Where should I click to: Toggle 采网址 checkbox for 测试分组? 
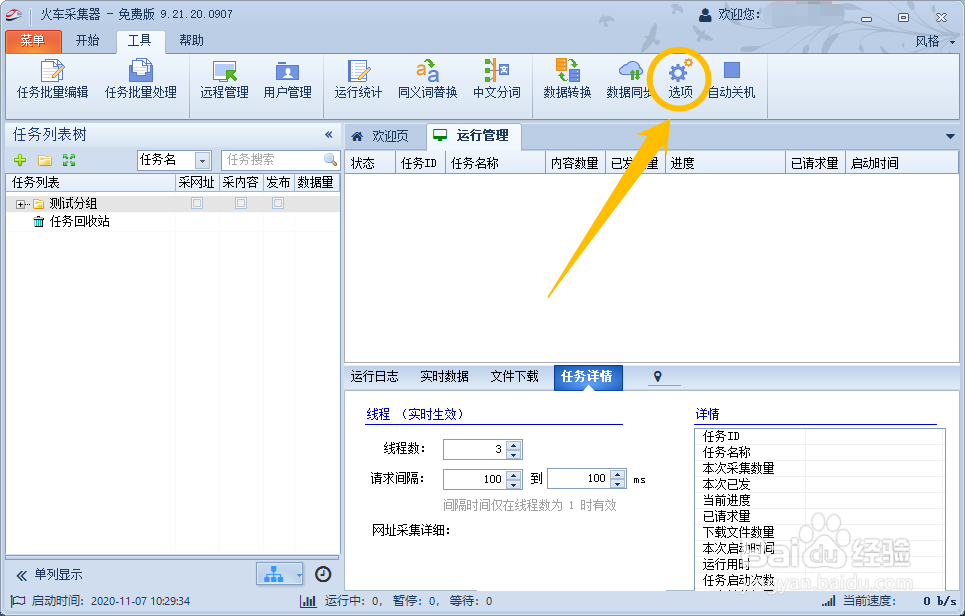197,203
